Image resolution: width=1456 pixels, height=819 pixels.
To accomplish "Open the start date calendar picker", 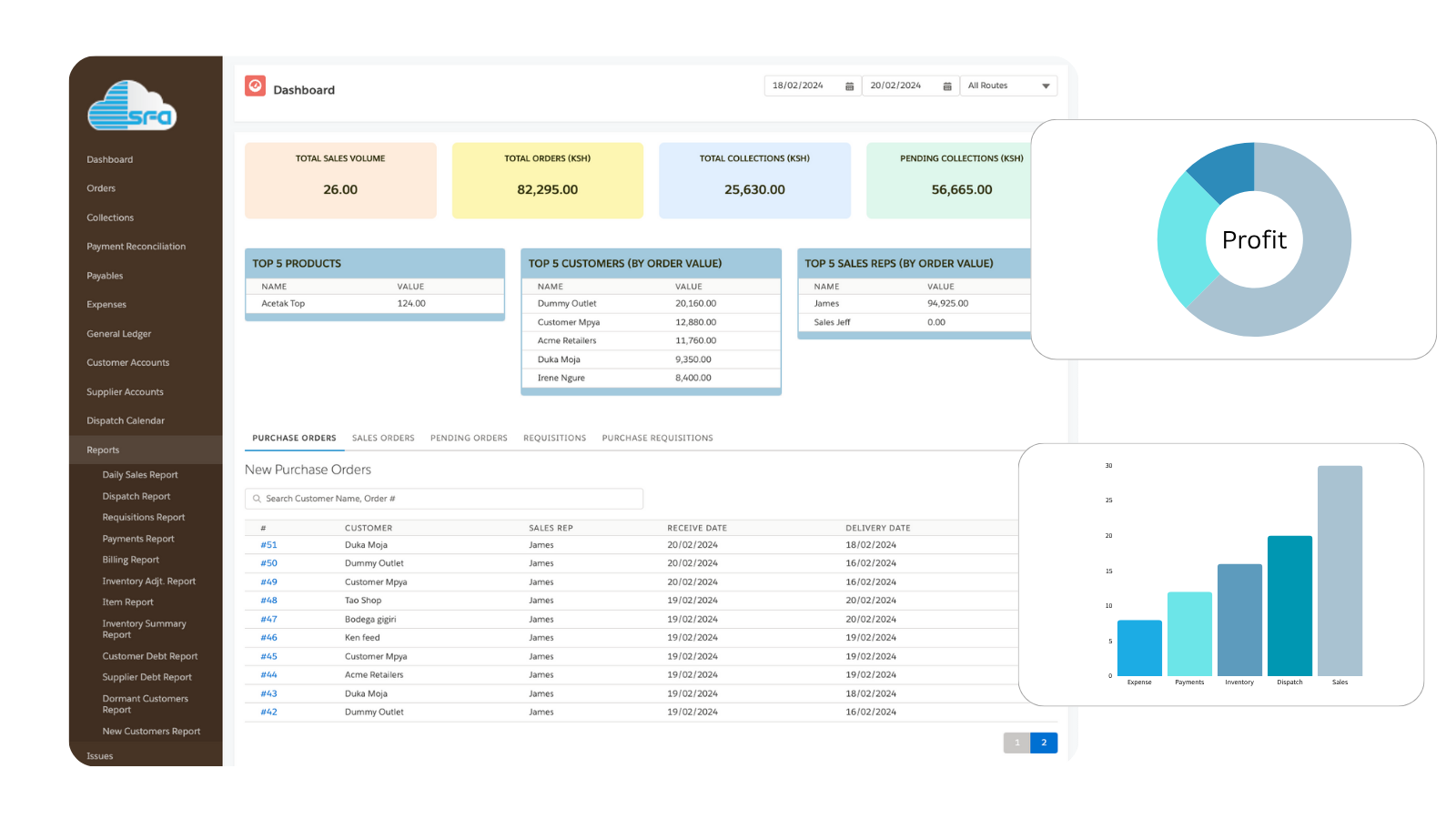I will pyautogui.click(x=849, y=85).
